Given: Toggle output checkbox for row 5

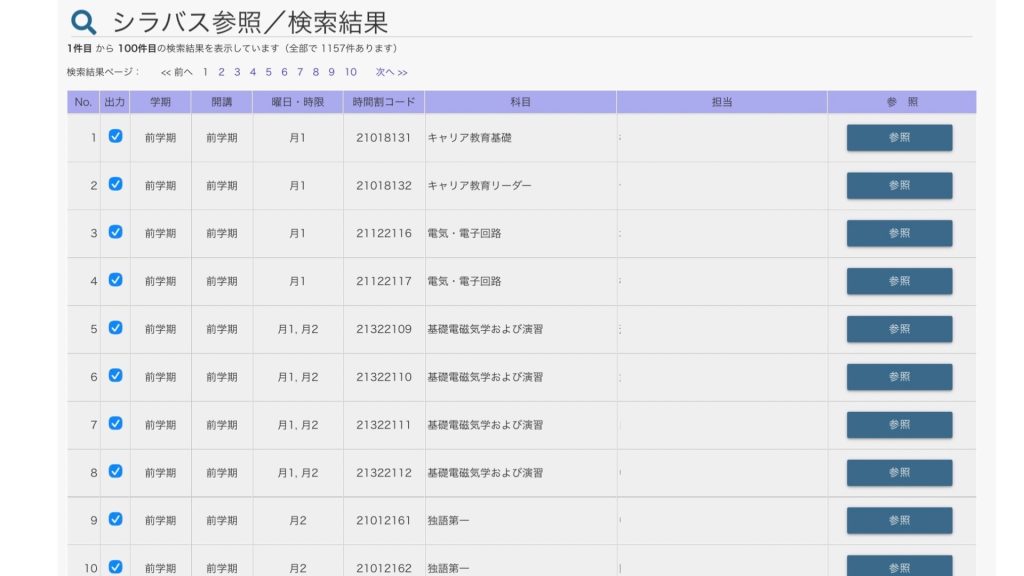Looking at the screenshot, I should click(115, 328).
